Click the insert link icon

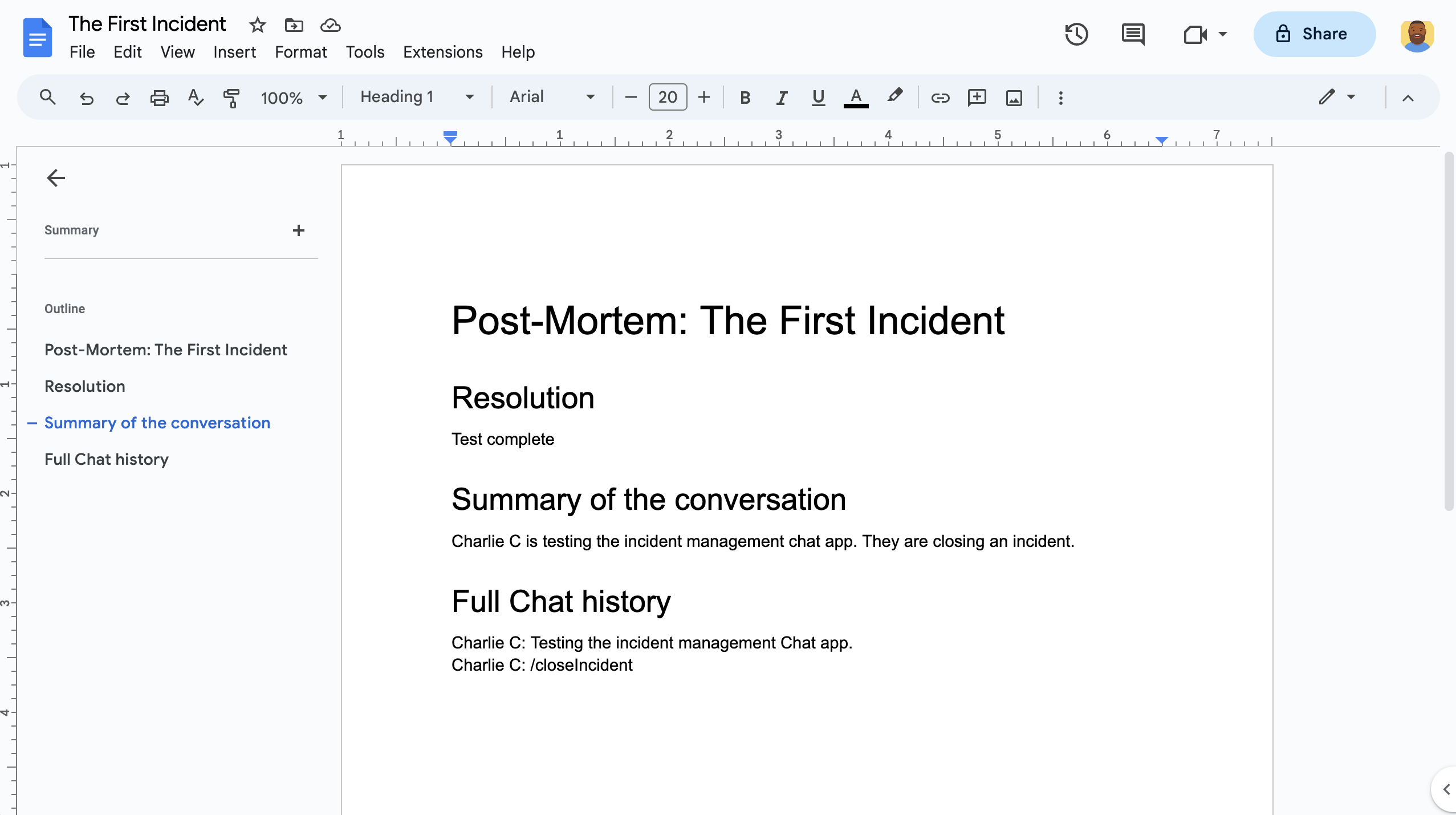939,97
